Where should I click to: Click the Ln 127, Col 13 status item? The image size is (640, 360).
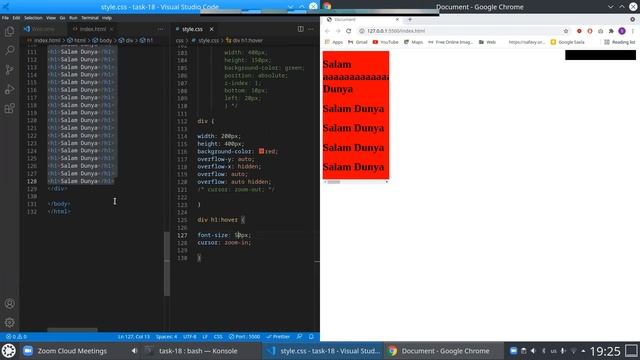point(134,337)
